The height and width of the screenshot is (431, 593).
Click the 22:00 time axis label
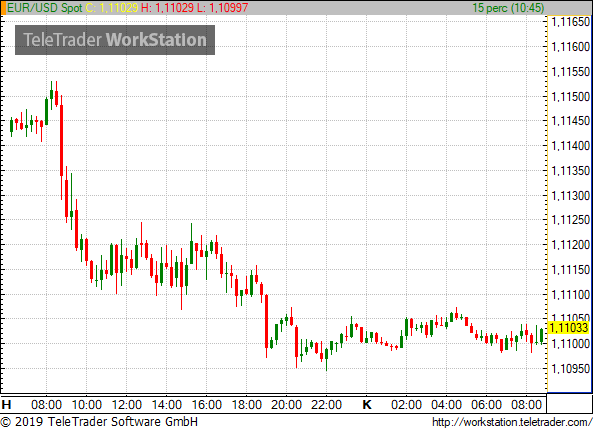[x=326, y=405]
